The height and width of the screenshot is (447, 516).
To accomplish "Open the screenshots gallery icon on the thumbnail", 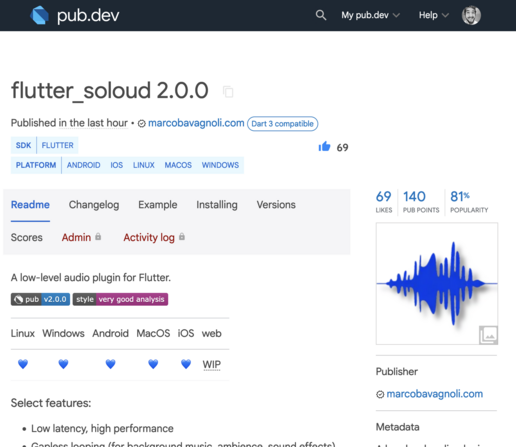I will click(488, 335).
